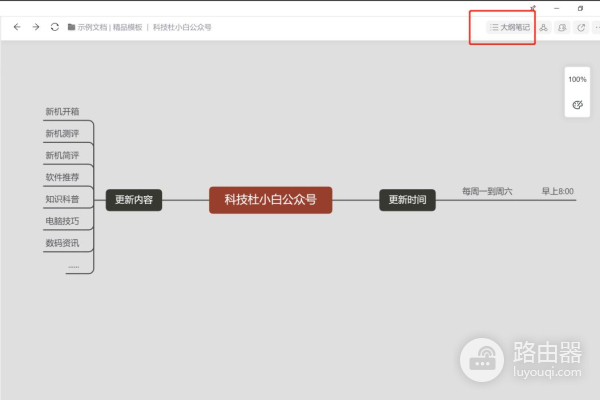Select the 知识科普 node
The image size is (600, 400).
click(62, 199)
